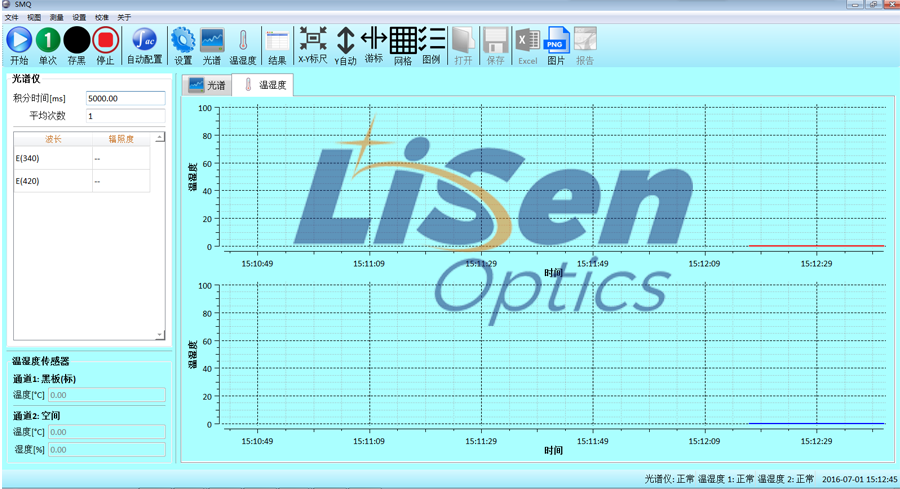This screenshot has height=489, width=900.
Task: Toggle 图例 legend display
Action: [x=432, y=46]
